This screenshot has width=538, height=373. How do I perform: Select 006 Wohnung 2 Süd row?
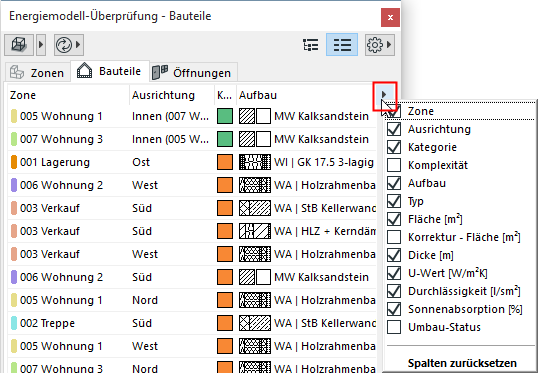192,277
